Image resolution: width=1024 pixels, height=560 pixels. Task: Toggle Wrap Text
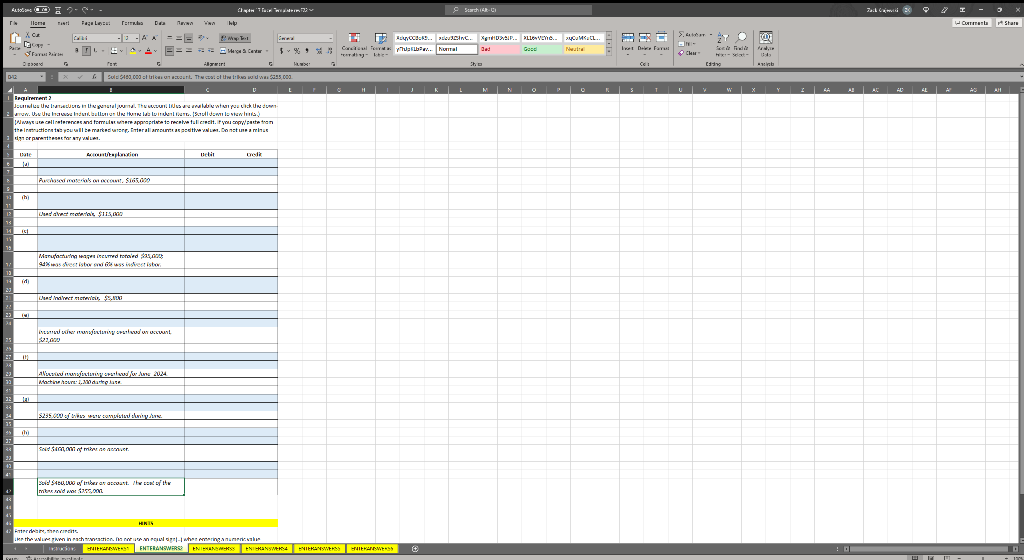click(234, 39)
